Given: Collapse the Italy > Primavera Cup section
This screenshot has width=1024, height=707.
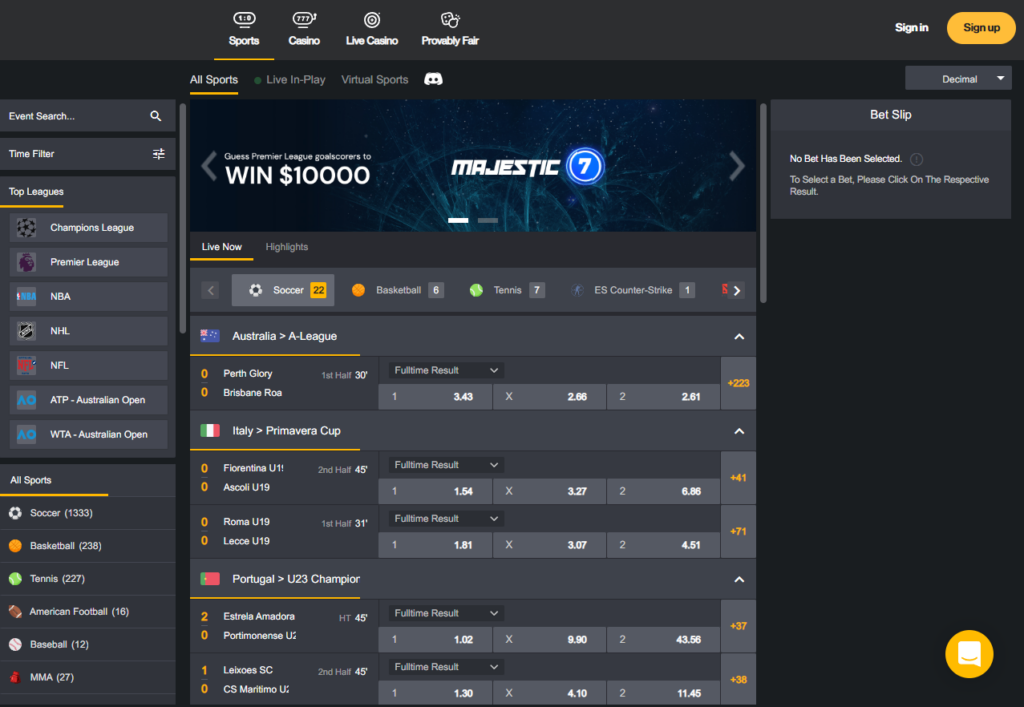Looking at the screenshot, I should tap(739, 432).
